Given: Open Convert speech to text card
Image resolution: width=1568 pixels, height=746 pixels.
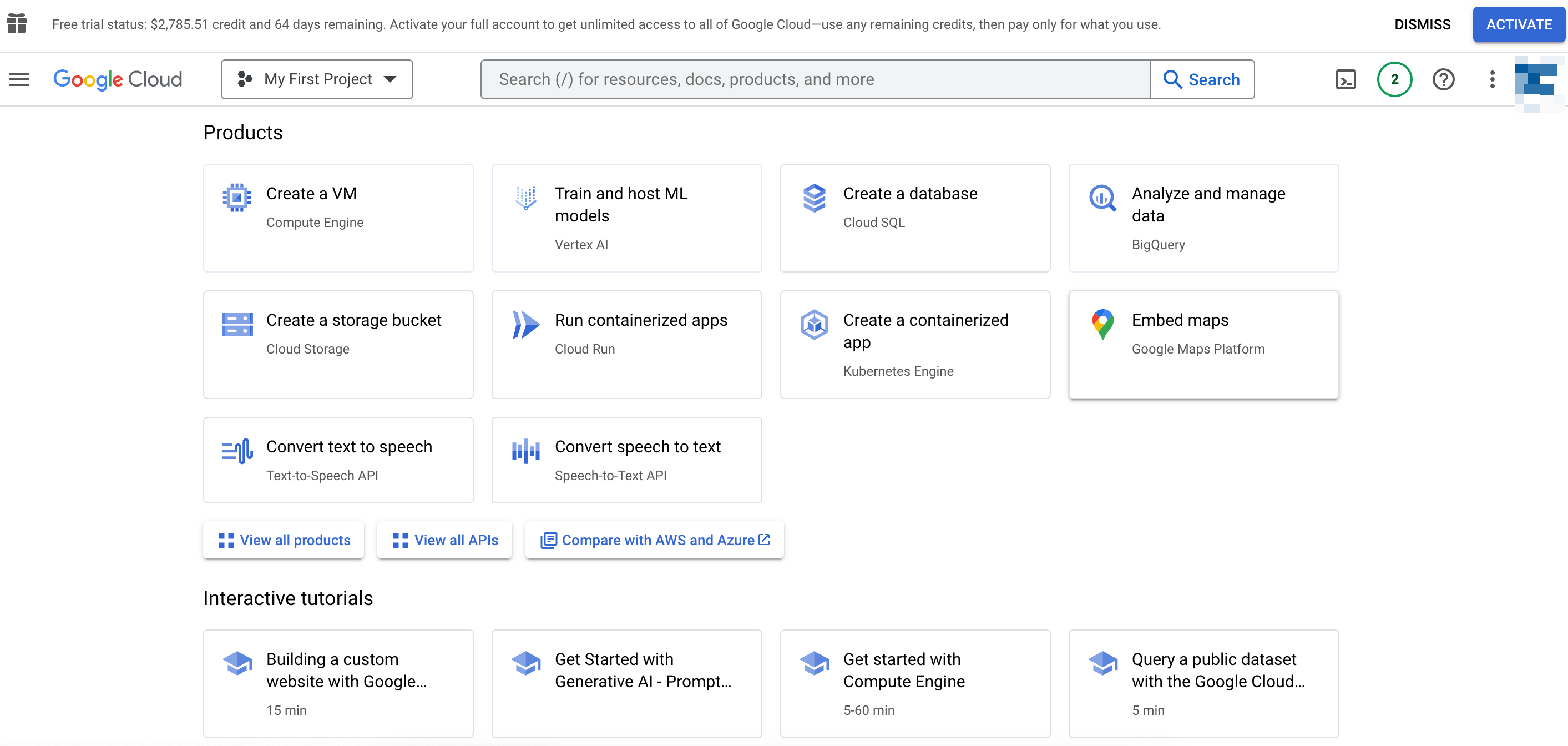Looking at the screenshot, I should pyautogui.click(x=627, y=460).
